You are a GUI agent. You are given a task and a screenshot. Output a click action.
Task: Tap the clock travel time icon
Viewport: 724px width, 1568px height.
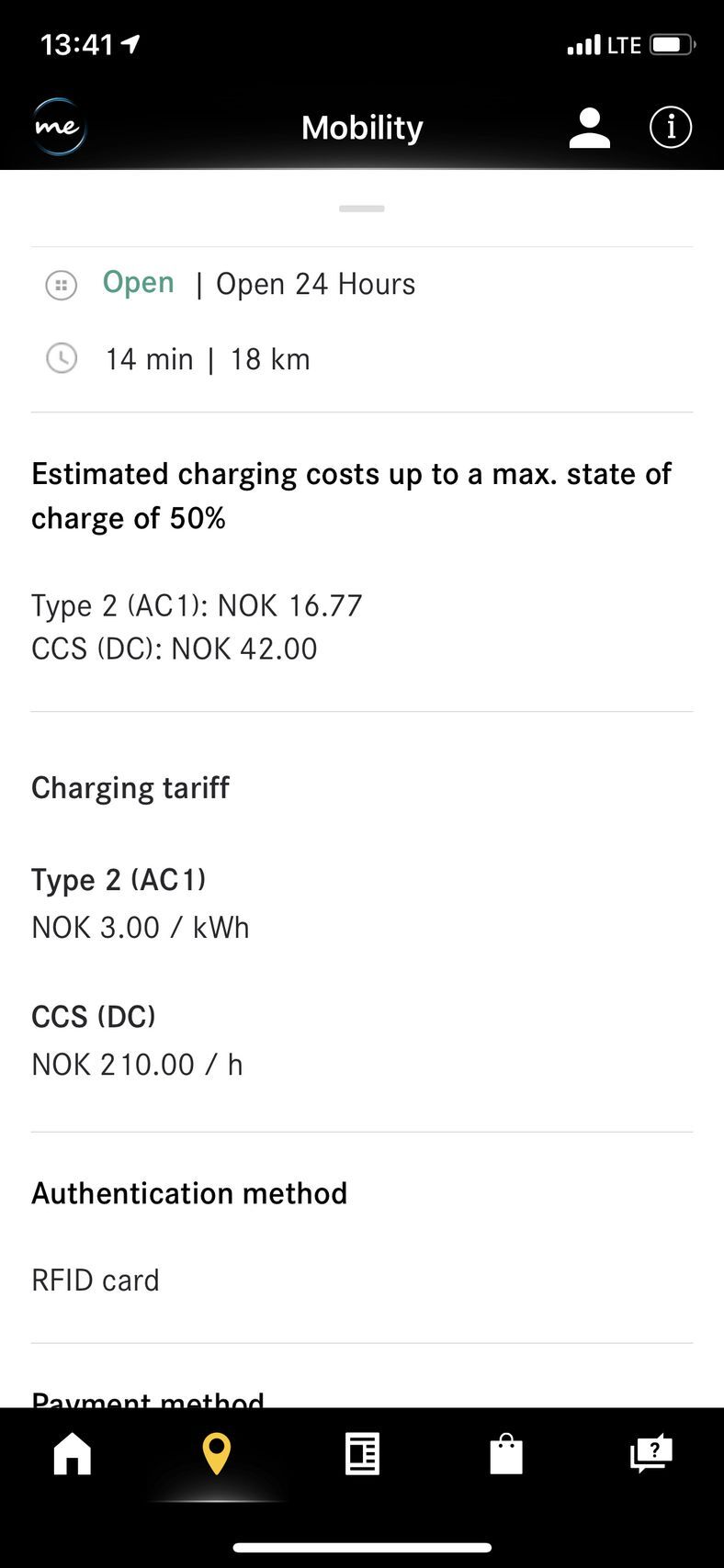62,358
